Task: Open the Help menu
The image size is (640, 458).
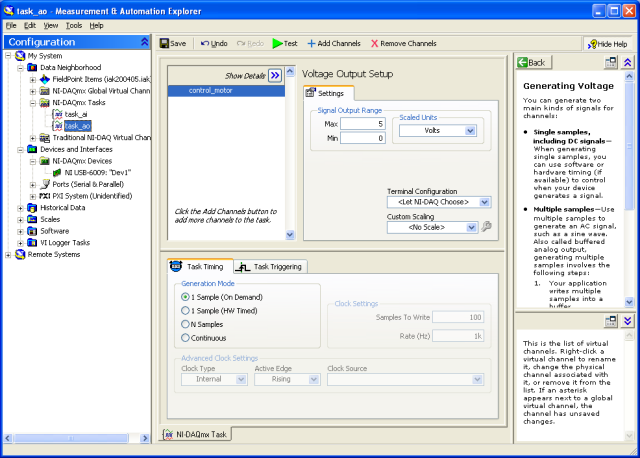Action: pos(96,25)
